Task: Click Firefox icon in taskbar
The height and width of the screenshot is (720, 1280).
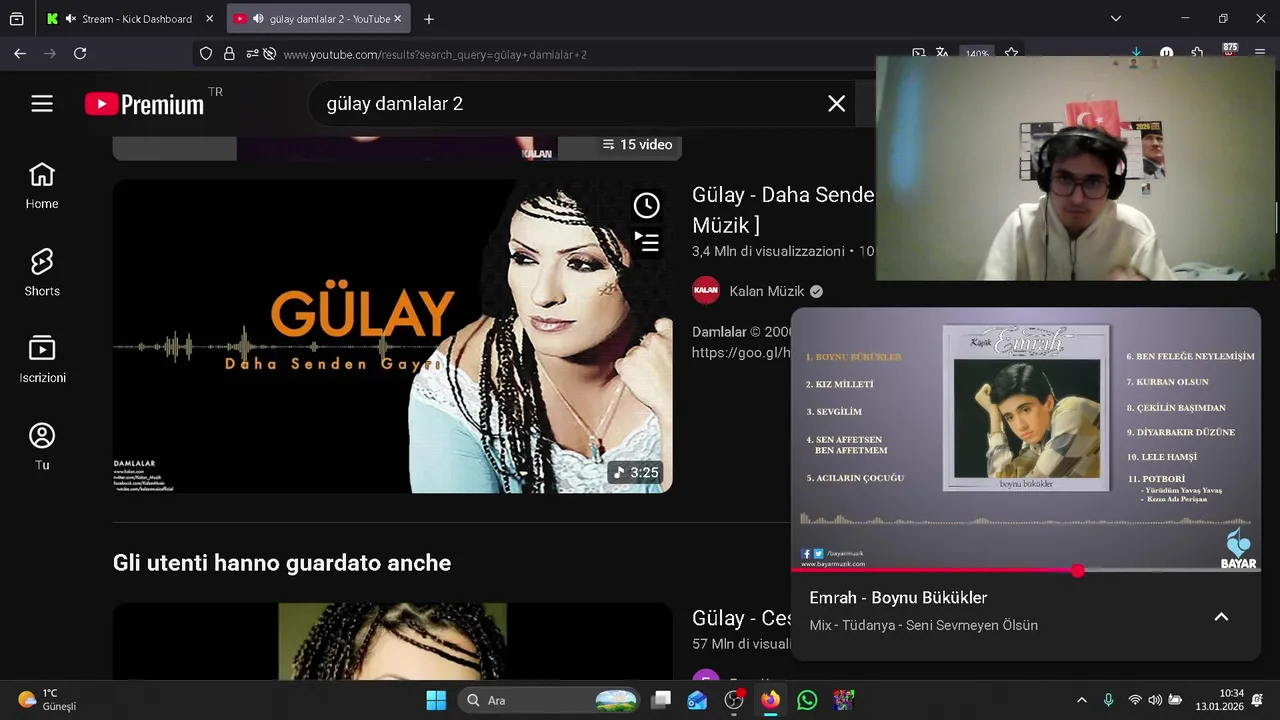Action: (x=770, y=700)
